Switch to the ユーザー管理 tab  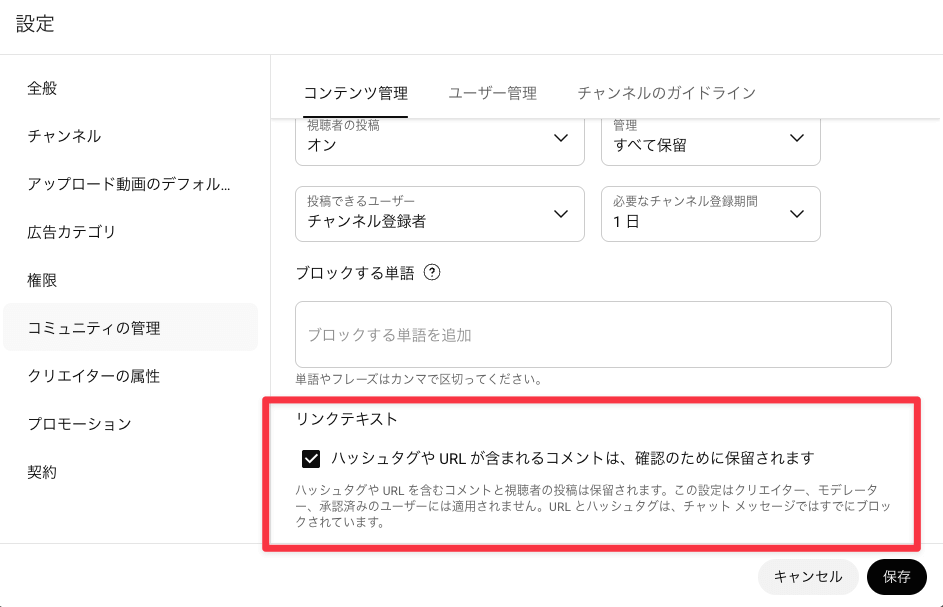(x=492, y=94)
